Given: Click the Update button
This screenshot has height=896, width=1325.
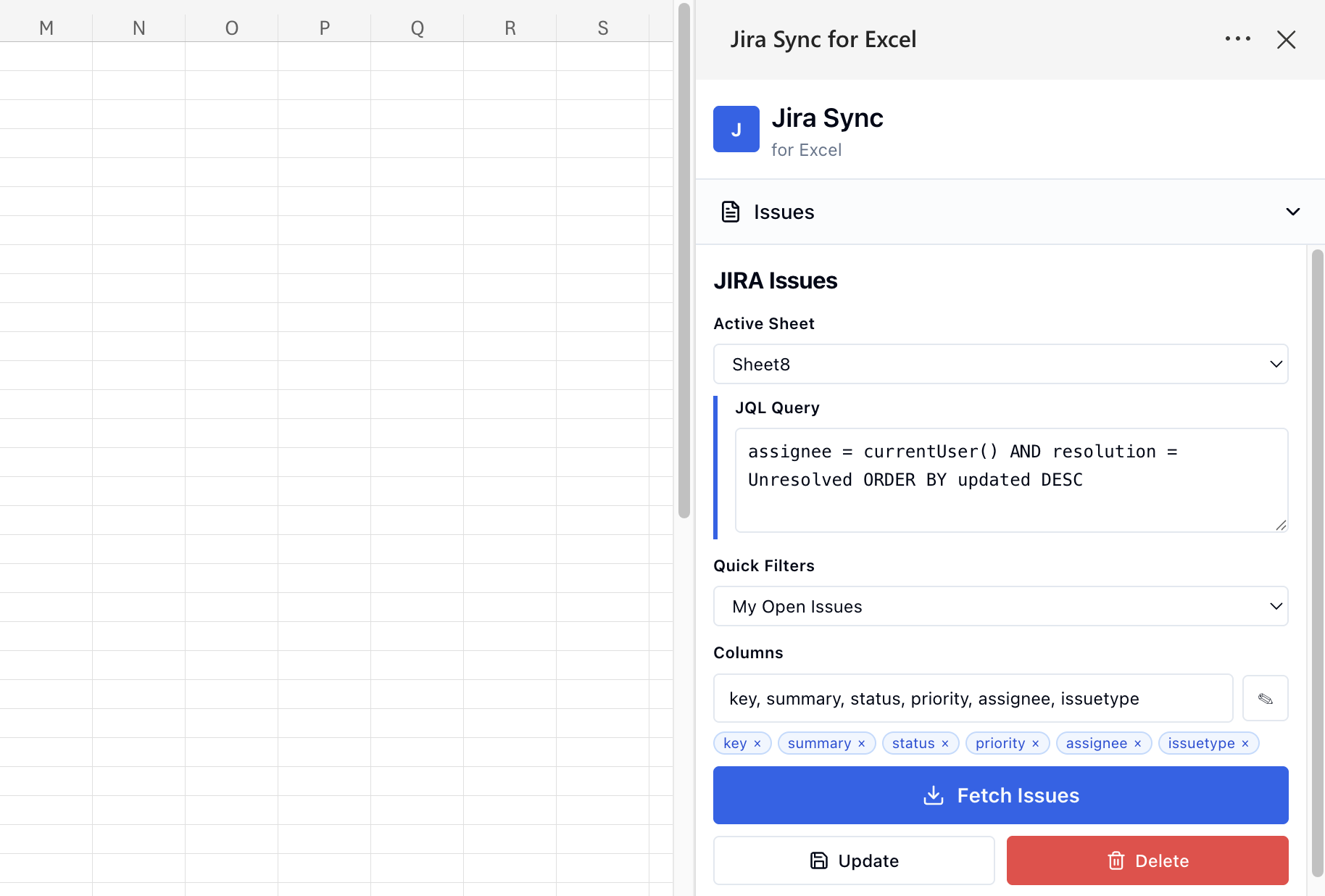Looking at the screenshot, I should click(x=854, y=860).
